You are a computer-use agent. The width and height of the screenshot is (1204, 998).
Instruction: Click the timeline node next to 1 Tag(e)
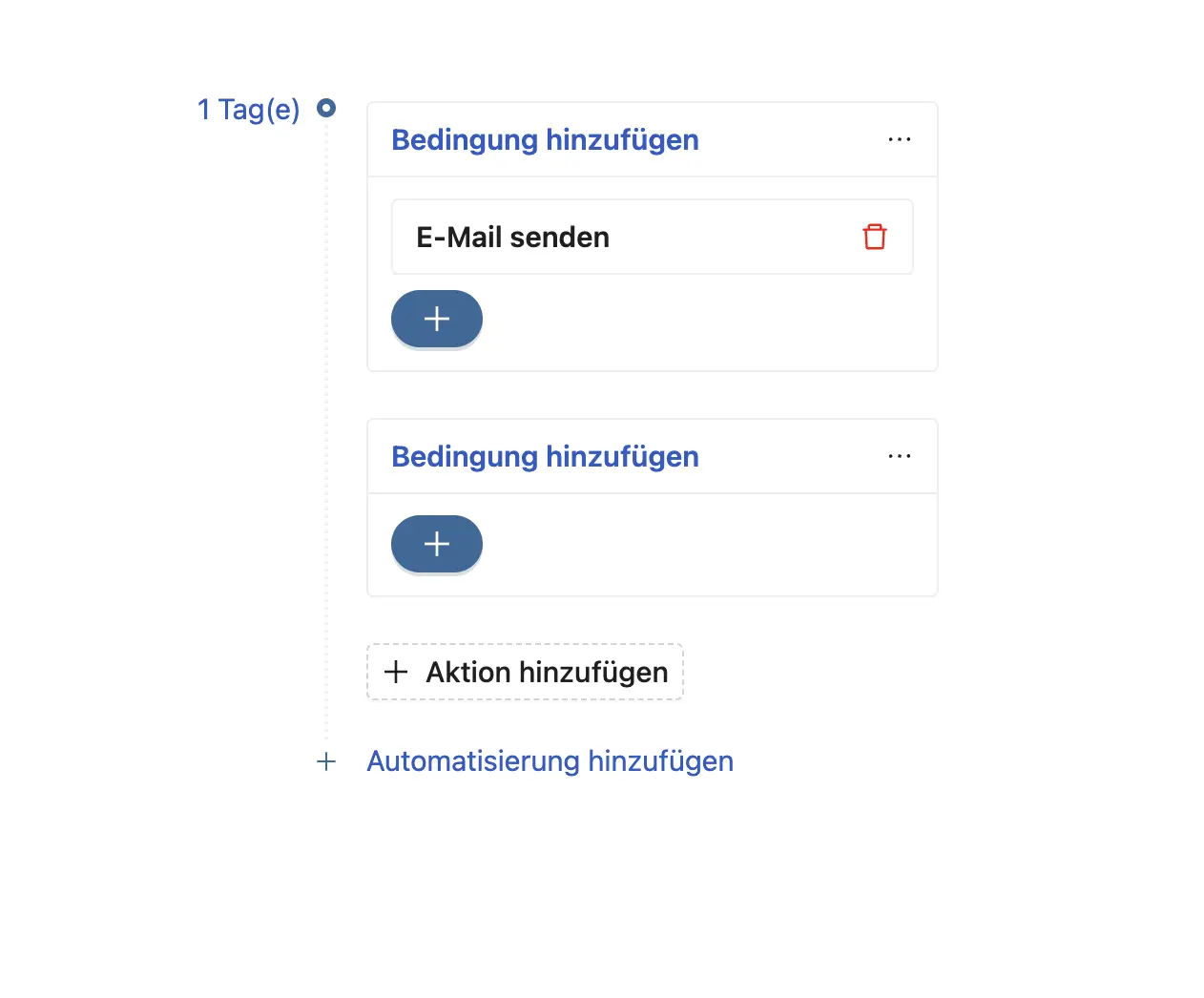326,108
